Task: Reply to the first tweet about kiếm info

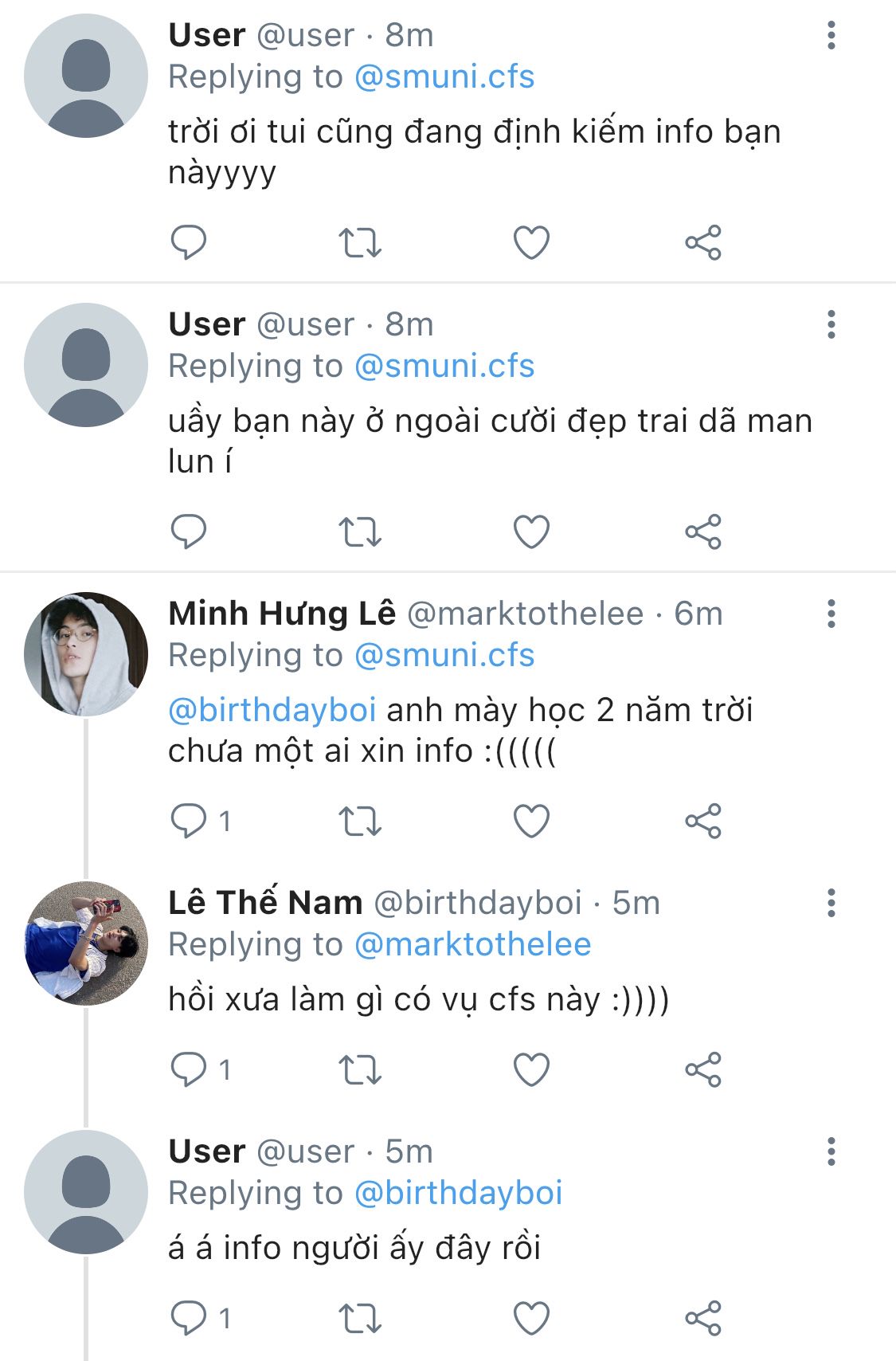Action: pos(189,242)
